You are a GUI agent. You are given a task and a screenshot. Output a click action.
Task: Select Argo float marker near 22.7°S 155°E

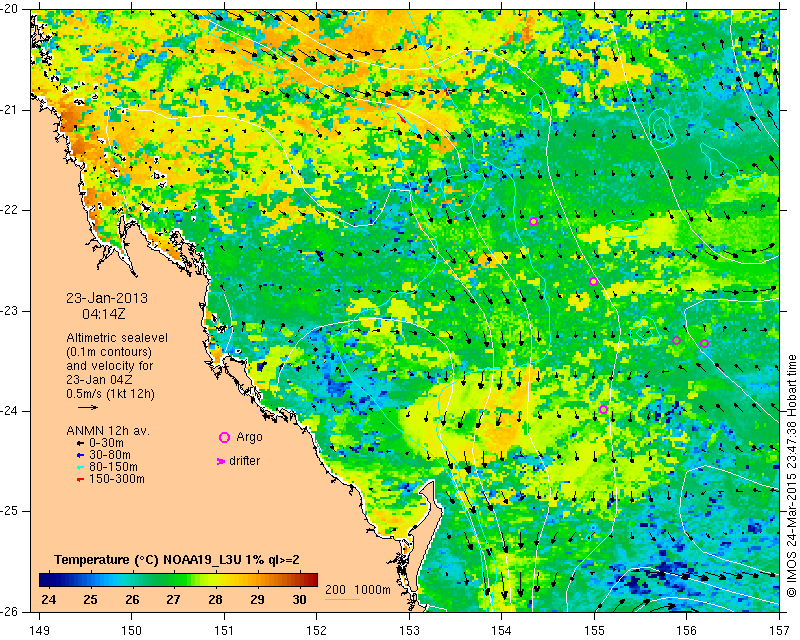(593, 281)
